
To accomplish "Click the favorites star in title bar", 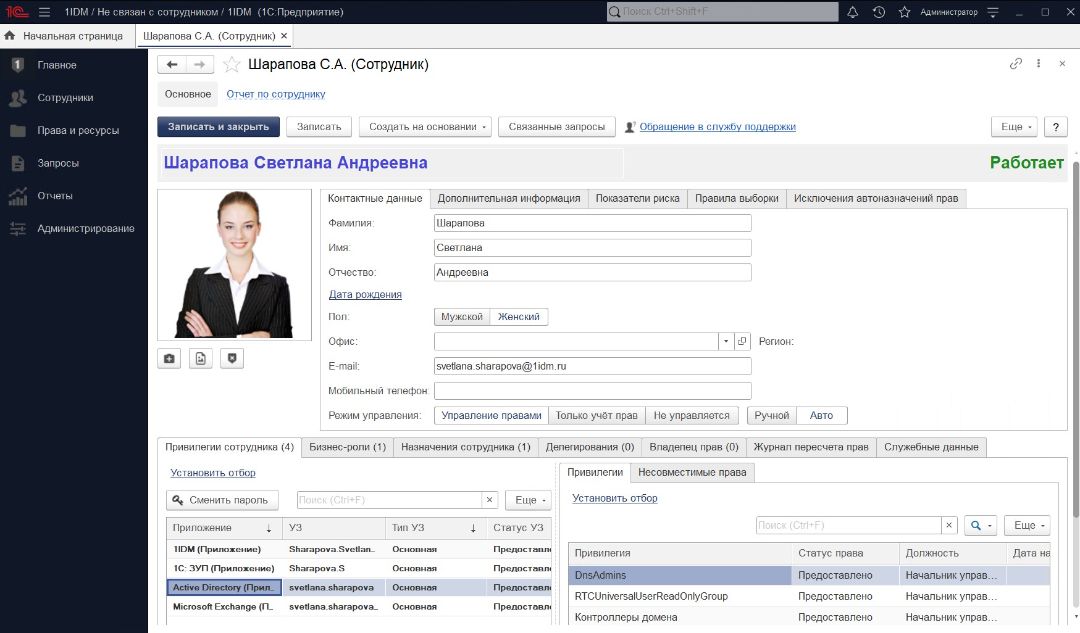I will [904, 12].
